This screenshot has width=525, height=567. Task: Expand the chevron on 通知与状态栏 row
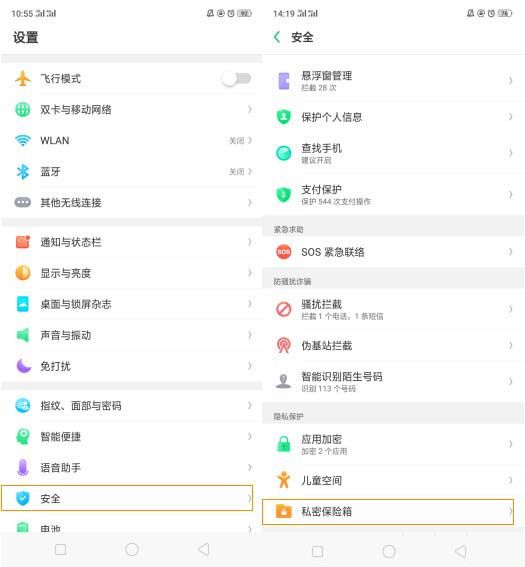click(249, 242)
